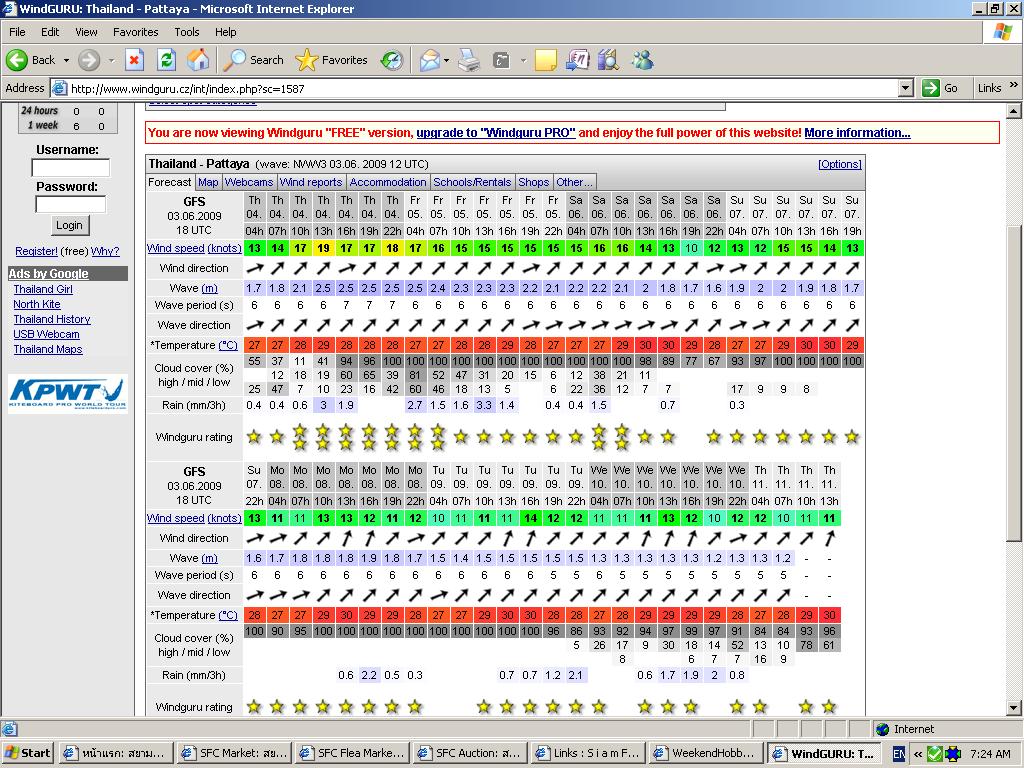Click the Print icon in toolbar
Image resolution: width=1024 pixels, height=768 pixels.
coord(469,60)
